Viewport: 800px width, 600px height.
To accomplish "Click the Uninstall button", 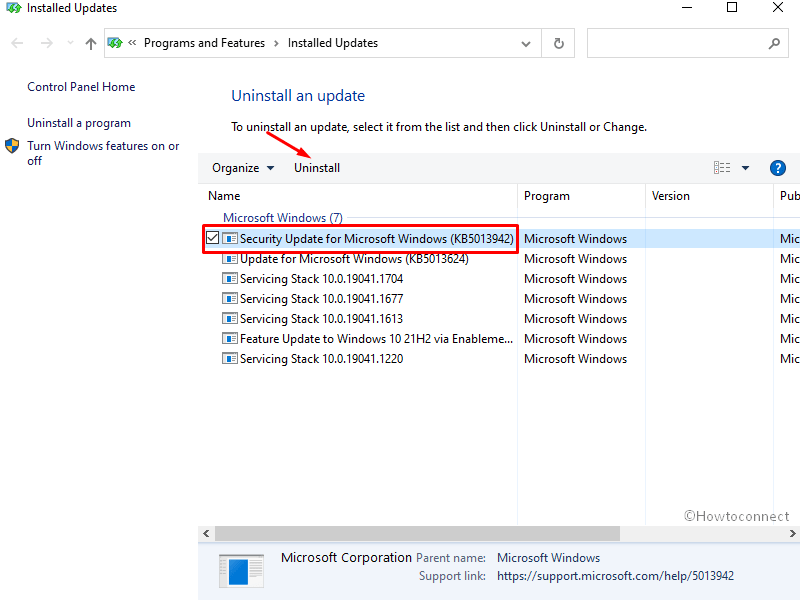I will click(316, 167).
